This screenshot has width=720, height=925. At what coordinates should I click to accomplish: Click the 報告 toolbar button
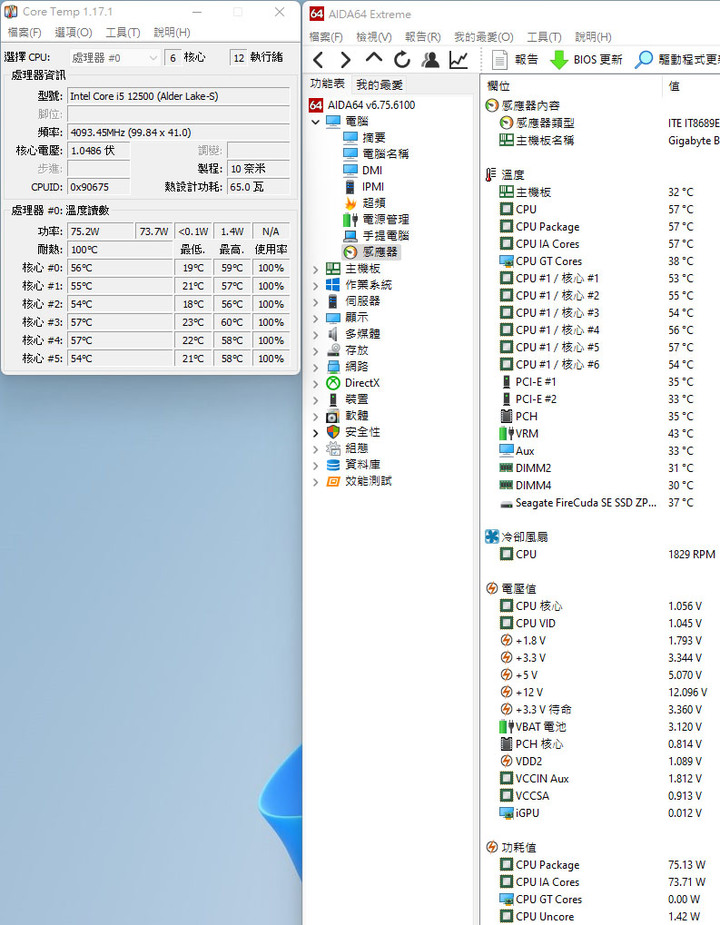pyautogui.click(x=515, y=60)
